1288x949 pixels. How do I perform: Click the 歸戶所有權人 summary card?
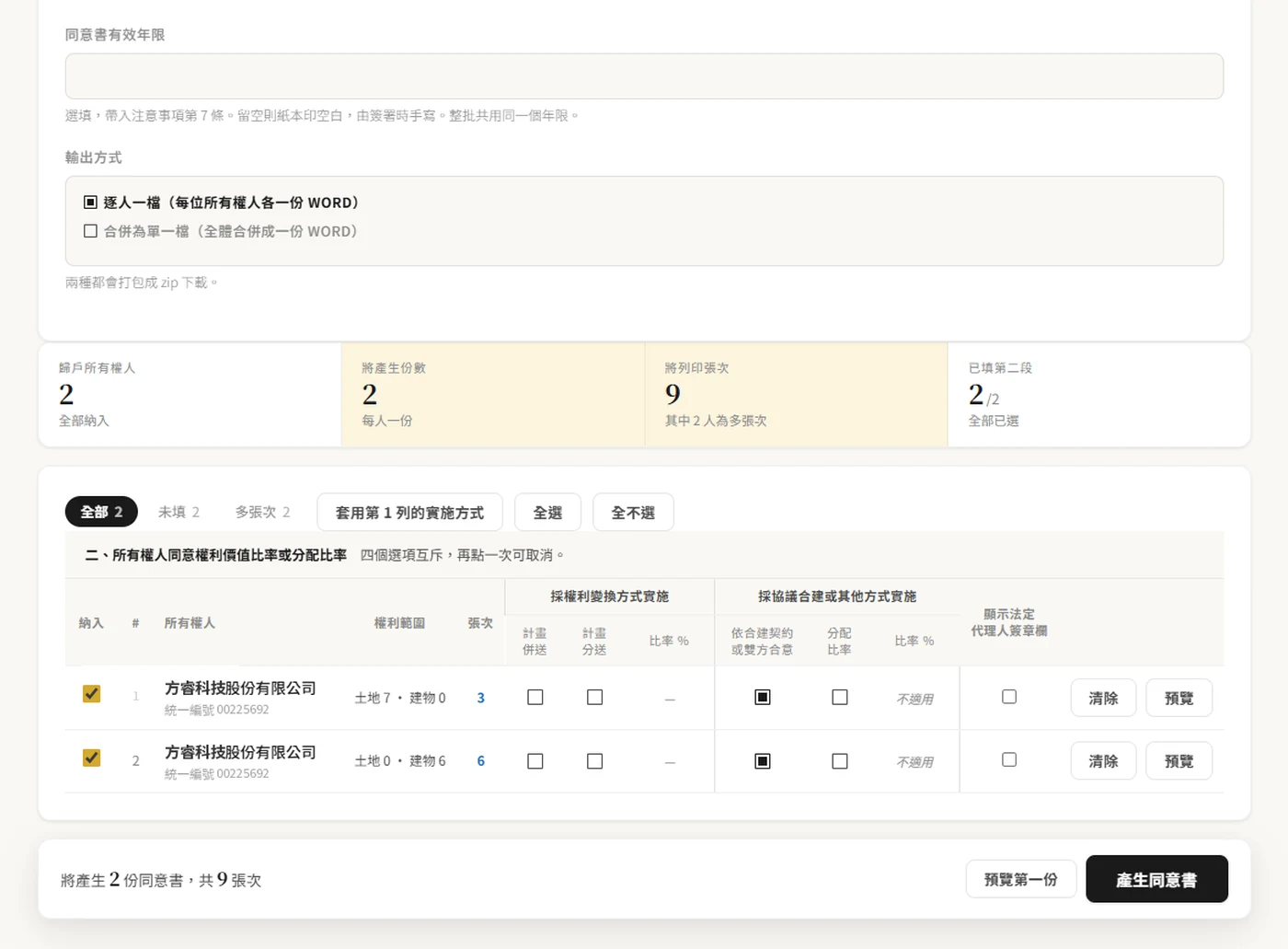pos(190,395)
